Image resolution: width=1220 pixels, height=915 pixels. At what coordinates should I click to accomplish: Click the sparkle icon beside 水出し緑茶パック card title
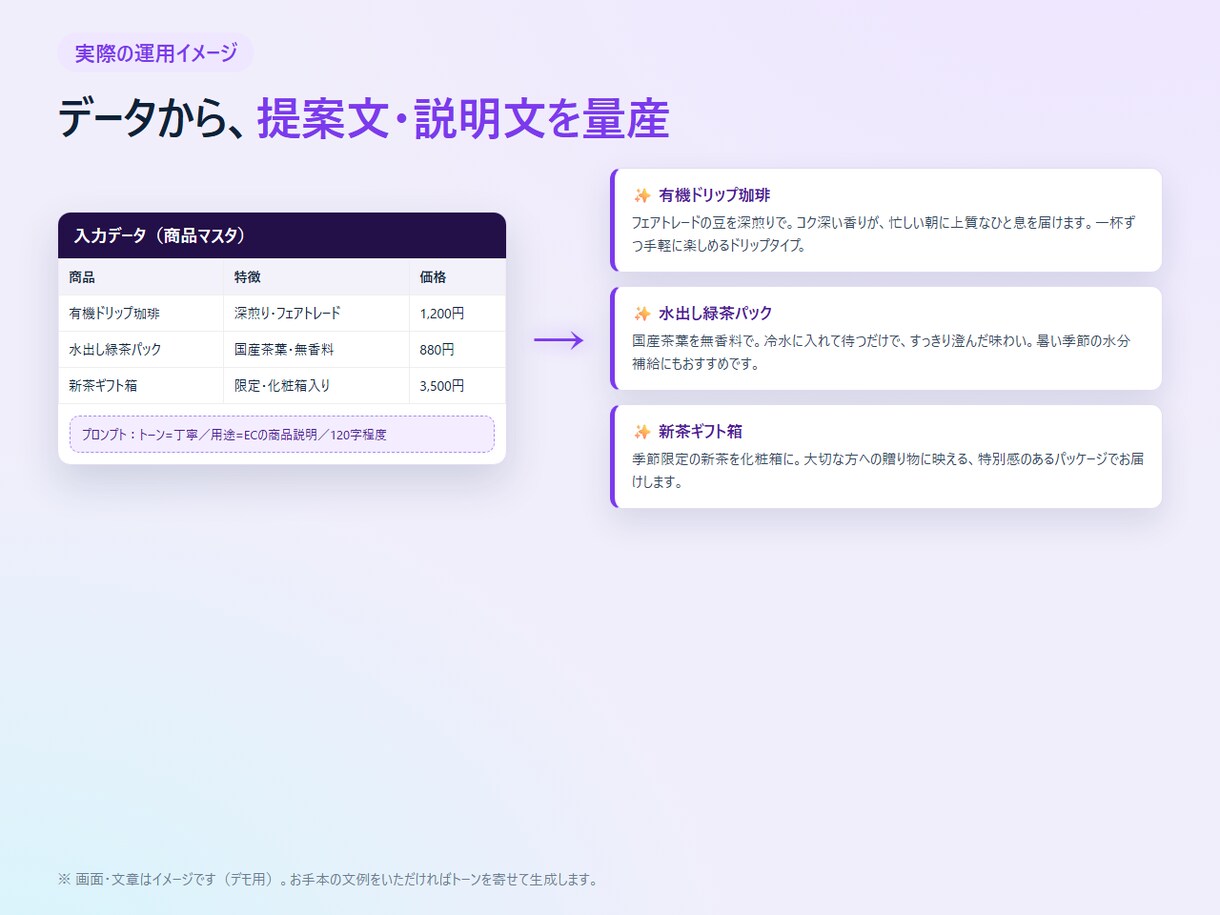pos(642,313)
